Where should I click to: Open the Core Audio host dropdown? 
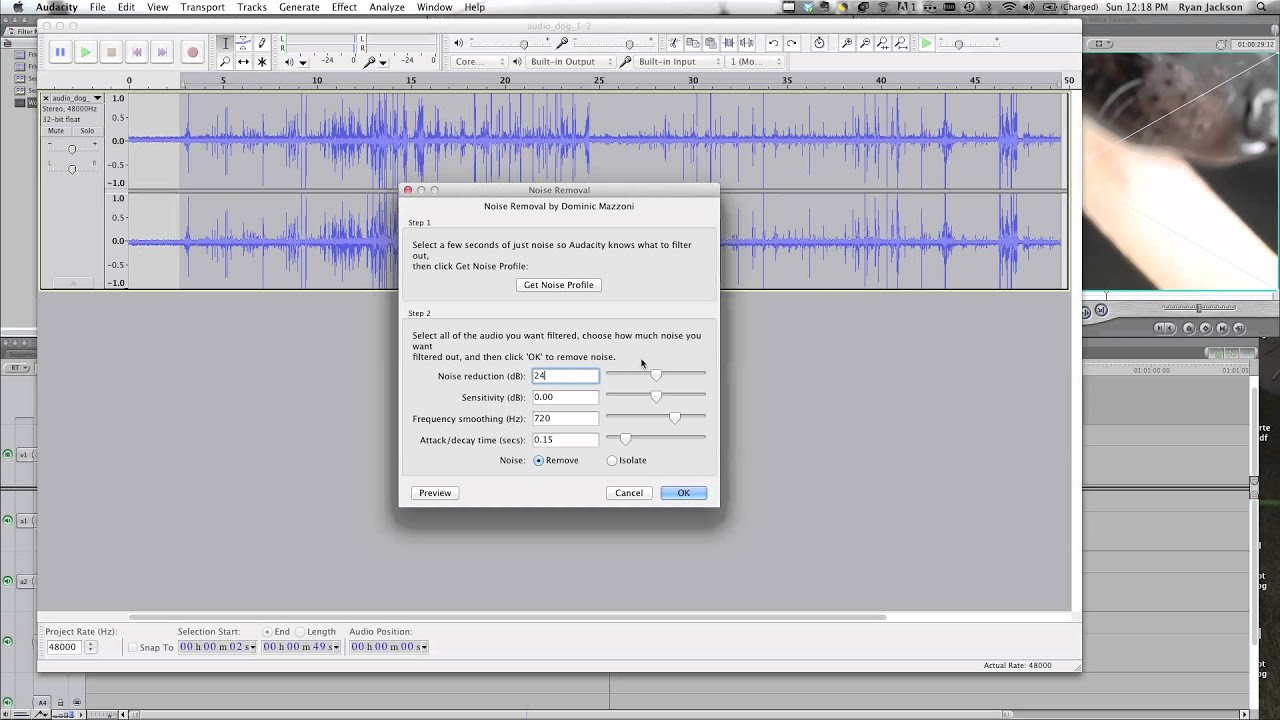point(481,62)
